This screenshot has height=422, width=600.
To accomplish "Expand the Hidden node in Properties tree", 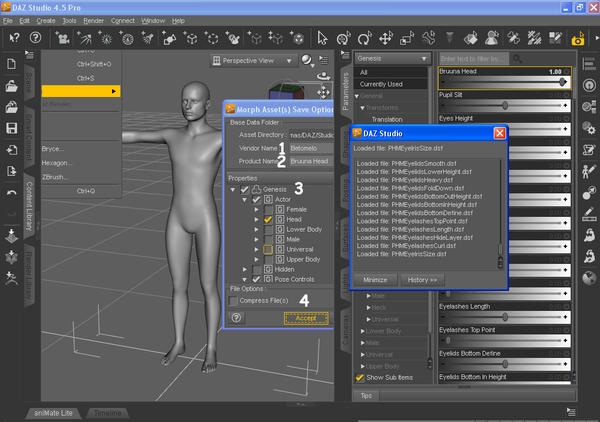I will 245,269.
